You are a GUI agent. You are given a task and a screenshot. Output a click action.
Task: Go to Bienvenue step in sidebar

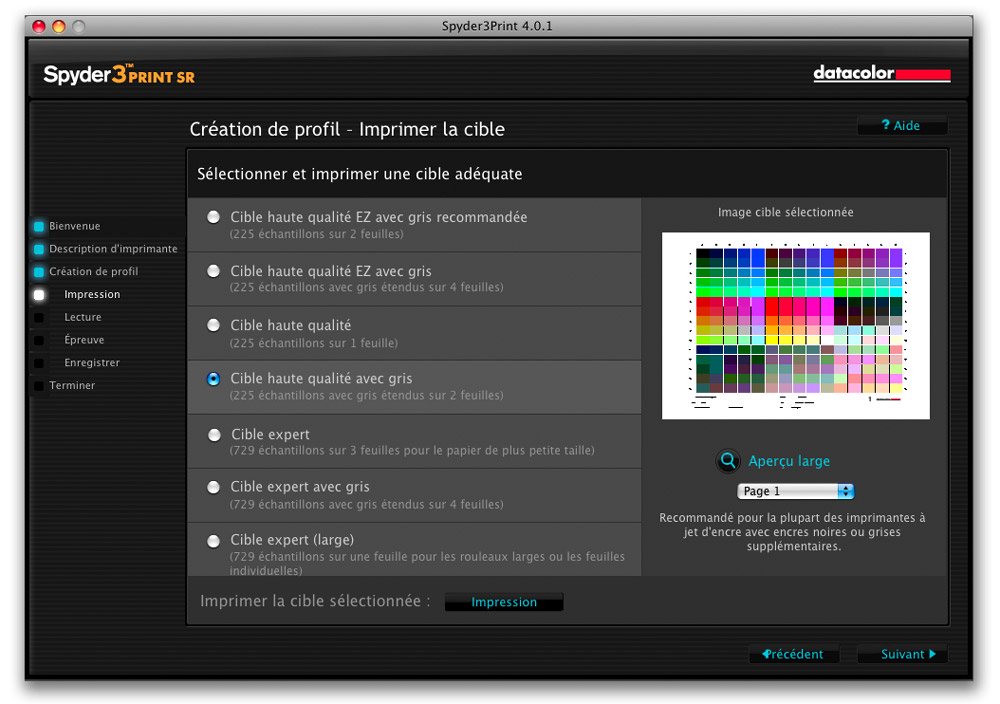tap(75, 226)
